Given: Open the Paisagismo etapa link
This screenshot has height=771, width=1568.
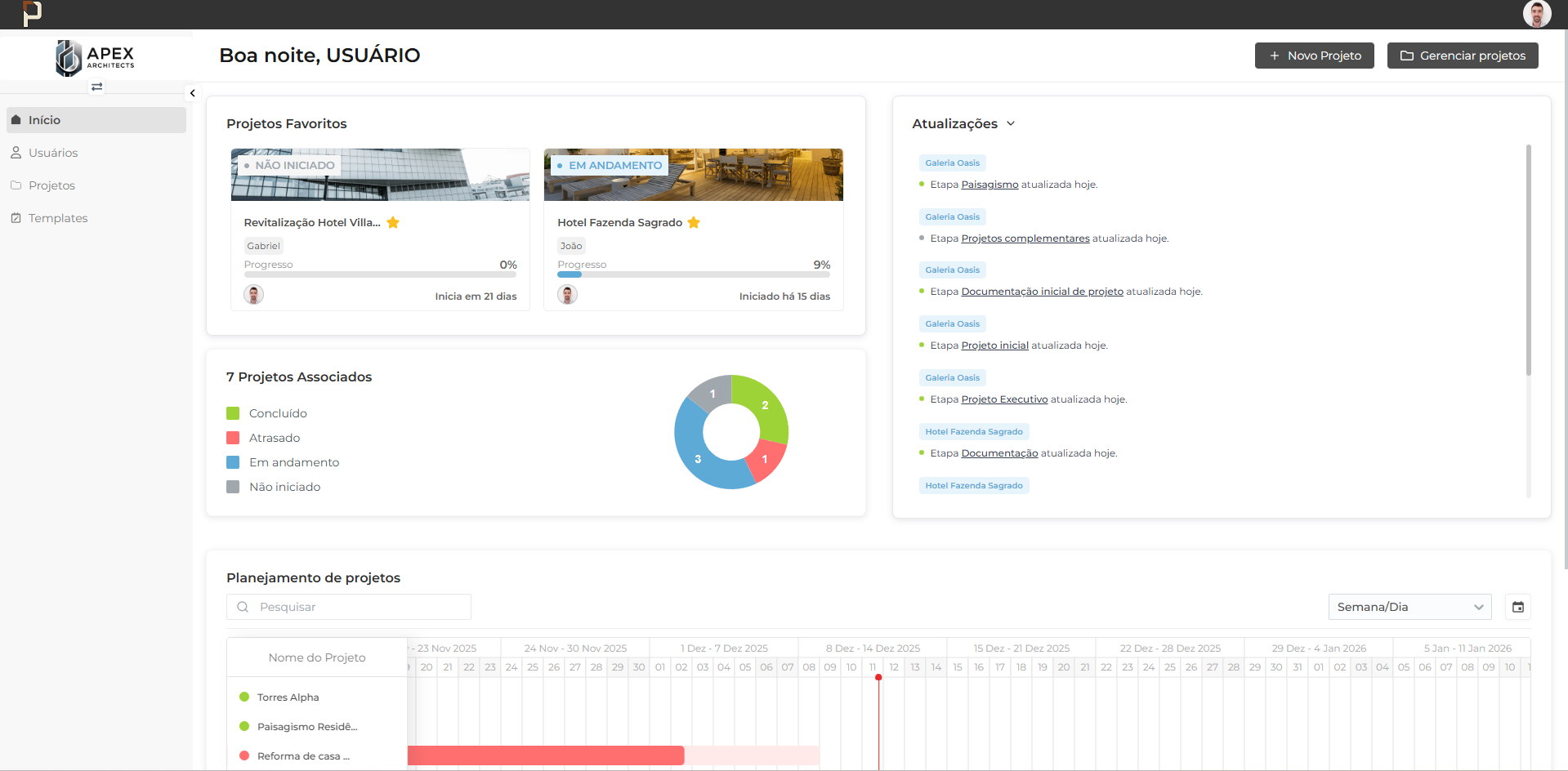Looking at the screenshot, I should (989, 185).
